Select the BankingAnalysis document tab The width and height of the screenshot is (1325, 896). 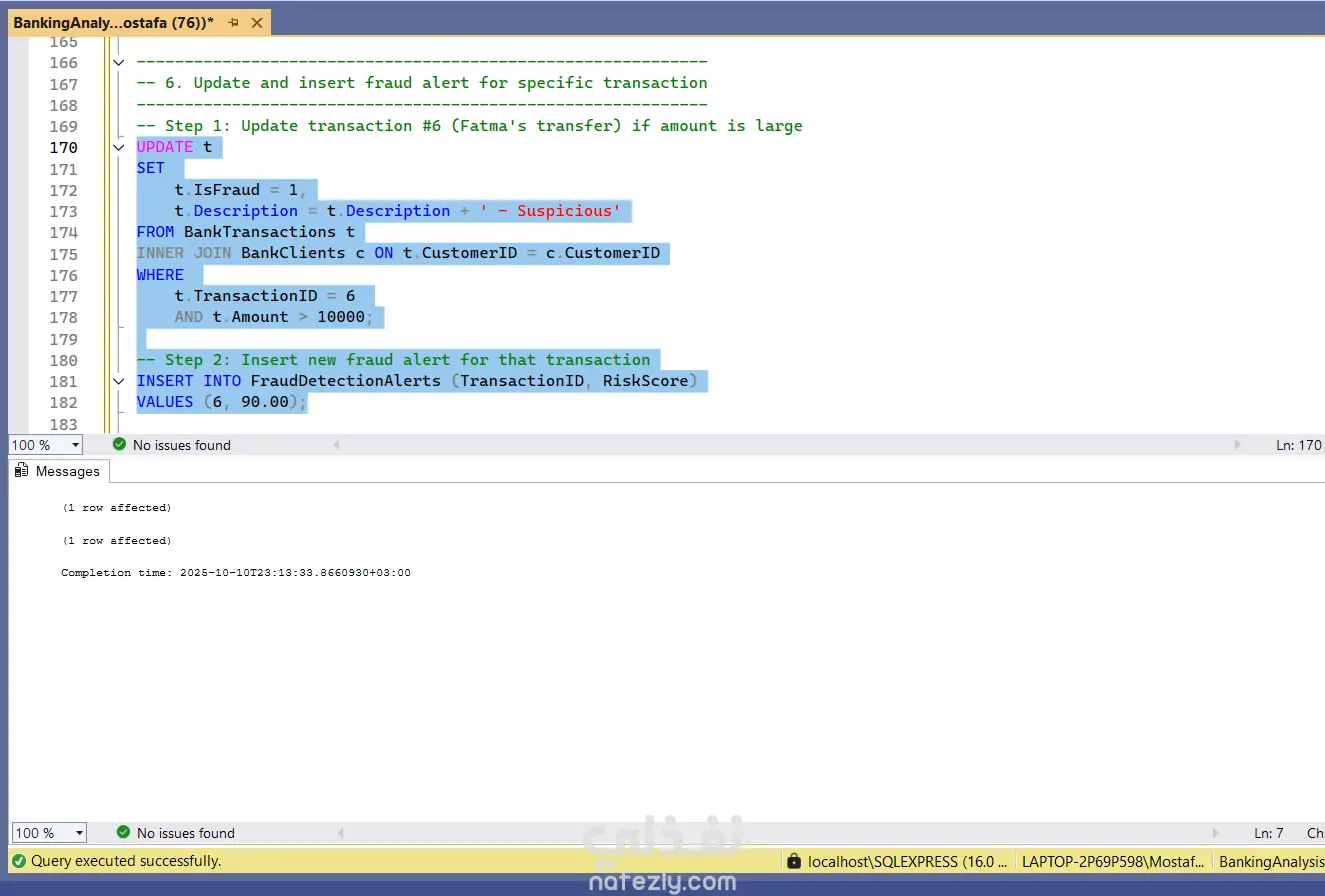(112, 22)
